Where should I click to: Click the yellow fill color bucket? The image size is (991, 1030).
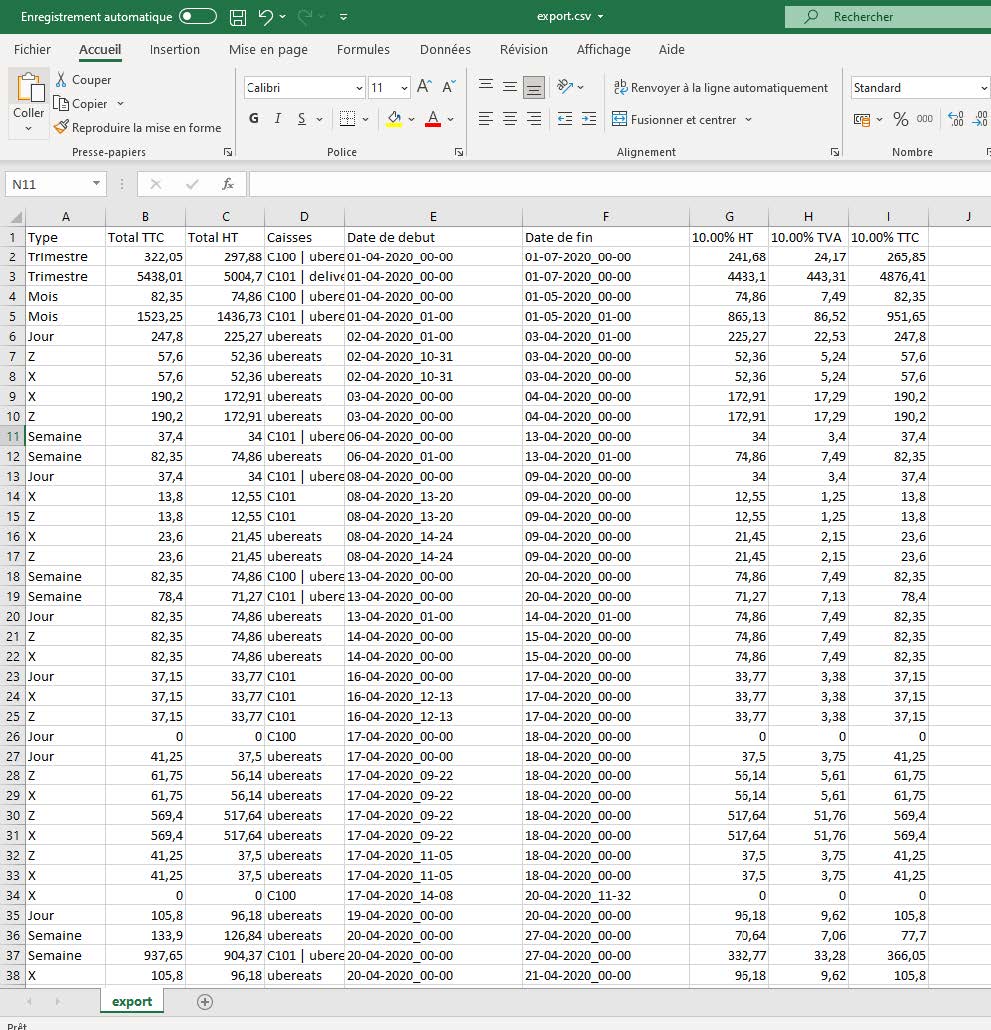pos(394,119)
